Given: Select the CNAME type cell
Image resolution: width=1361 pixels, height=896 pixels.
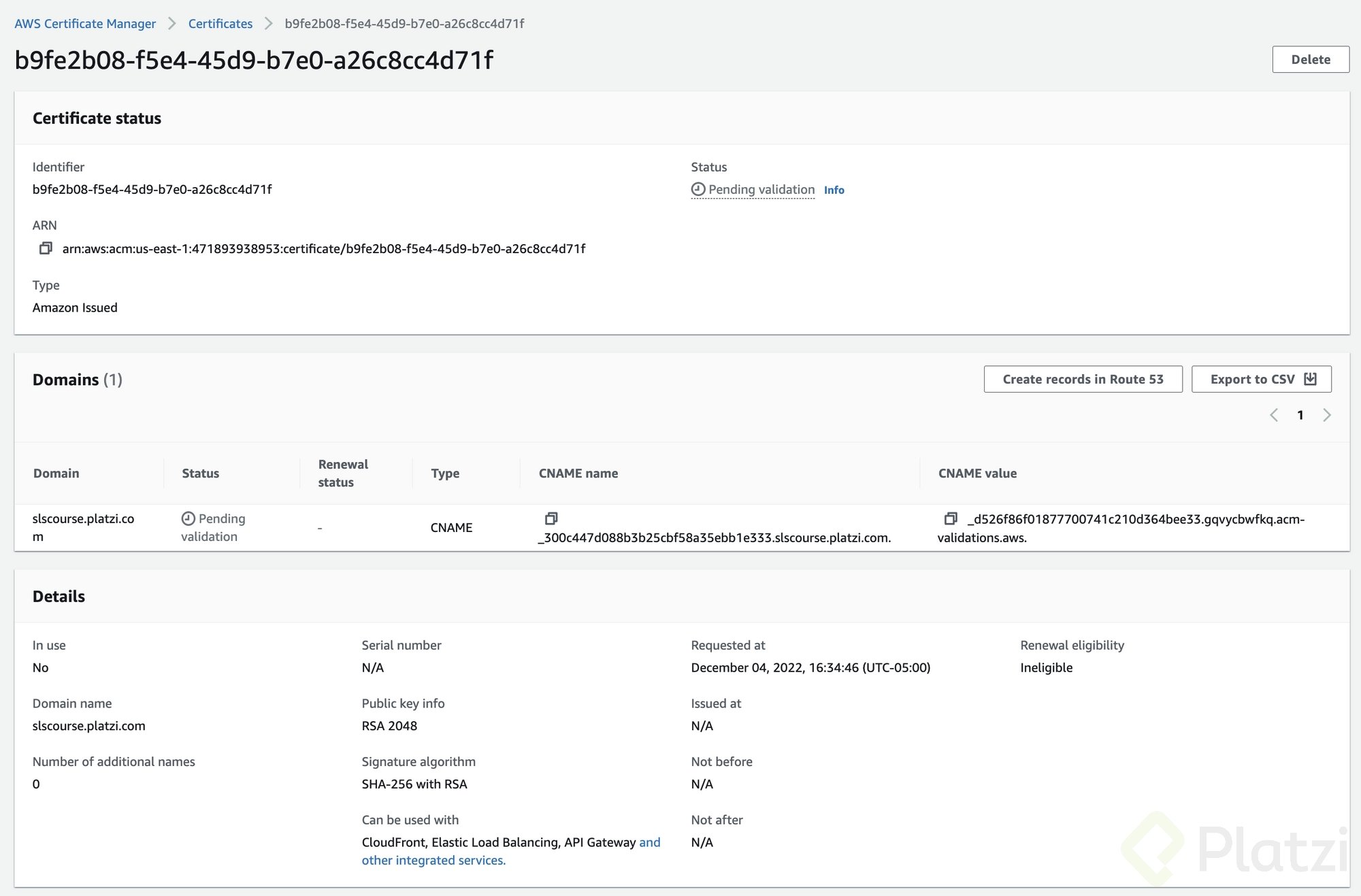Looking at the screenshot, I should 451,527.
